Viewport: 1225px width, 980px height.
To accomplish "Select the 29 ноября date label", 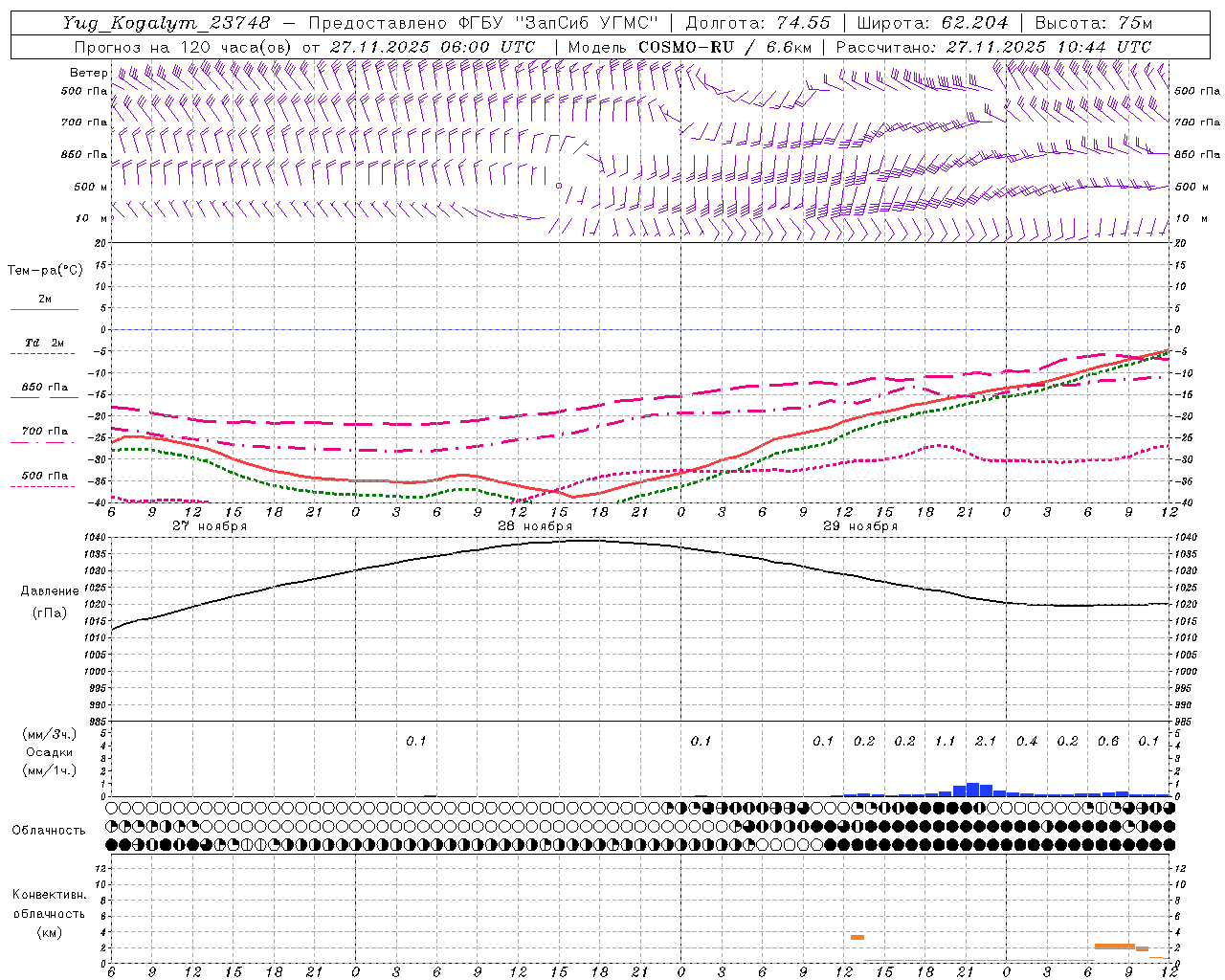I will (860, 526).
